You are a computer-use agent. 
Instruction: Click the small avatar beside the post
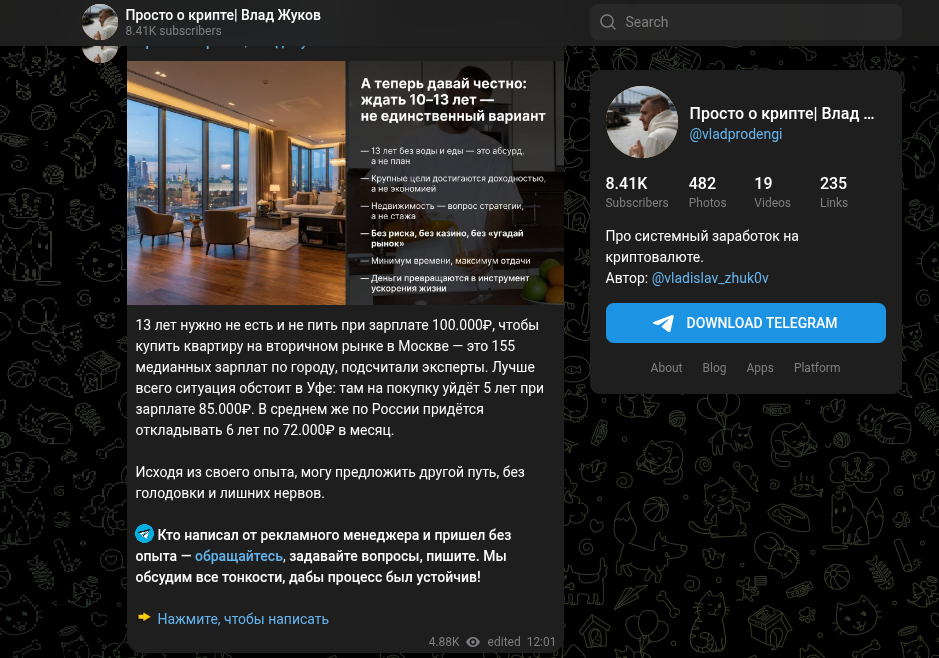100,53
